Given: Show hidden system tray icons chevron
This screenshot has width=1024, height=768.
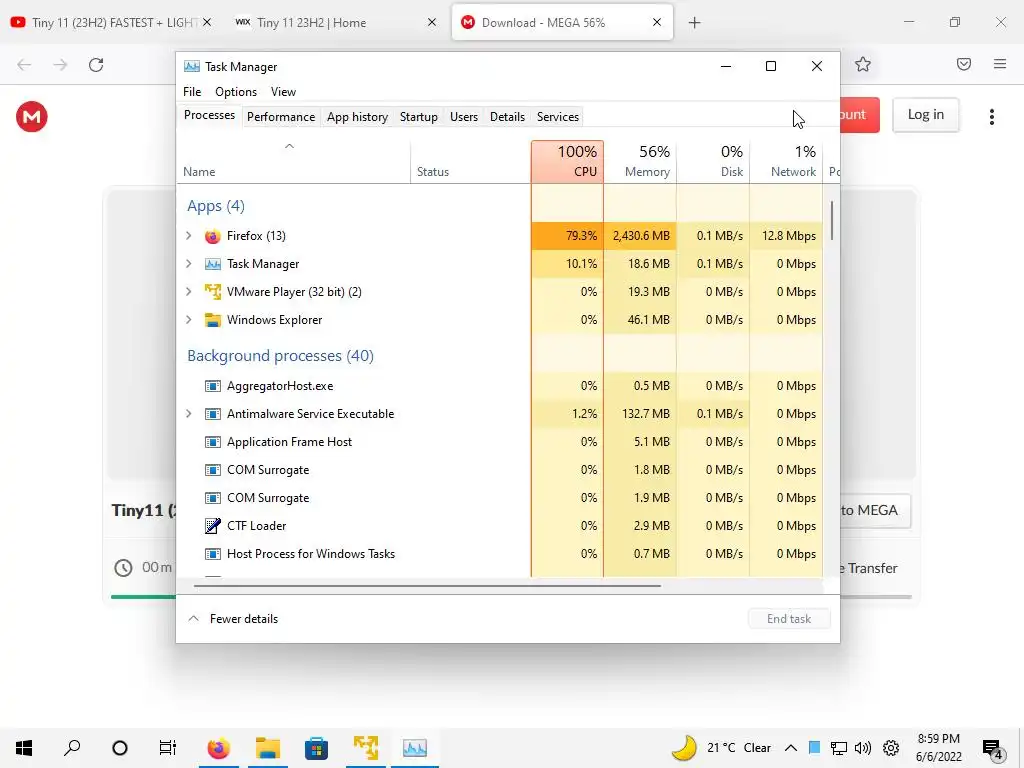Looking at the screenshot, I should (790, 748).
